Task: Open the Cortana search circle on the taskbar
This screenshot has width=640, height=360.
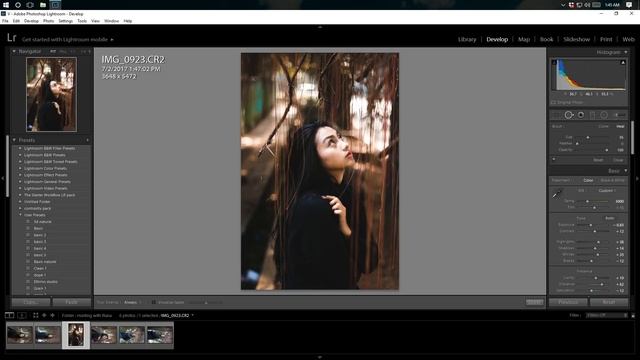Action: point(18,5)
